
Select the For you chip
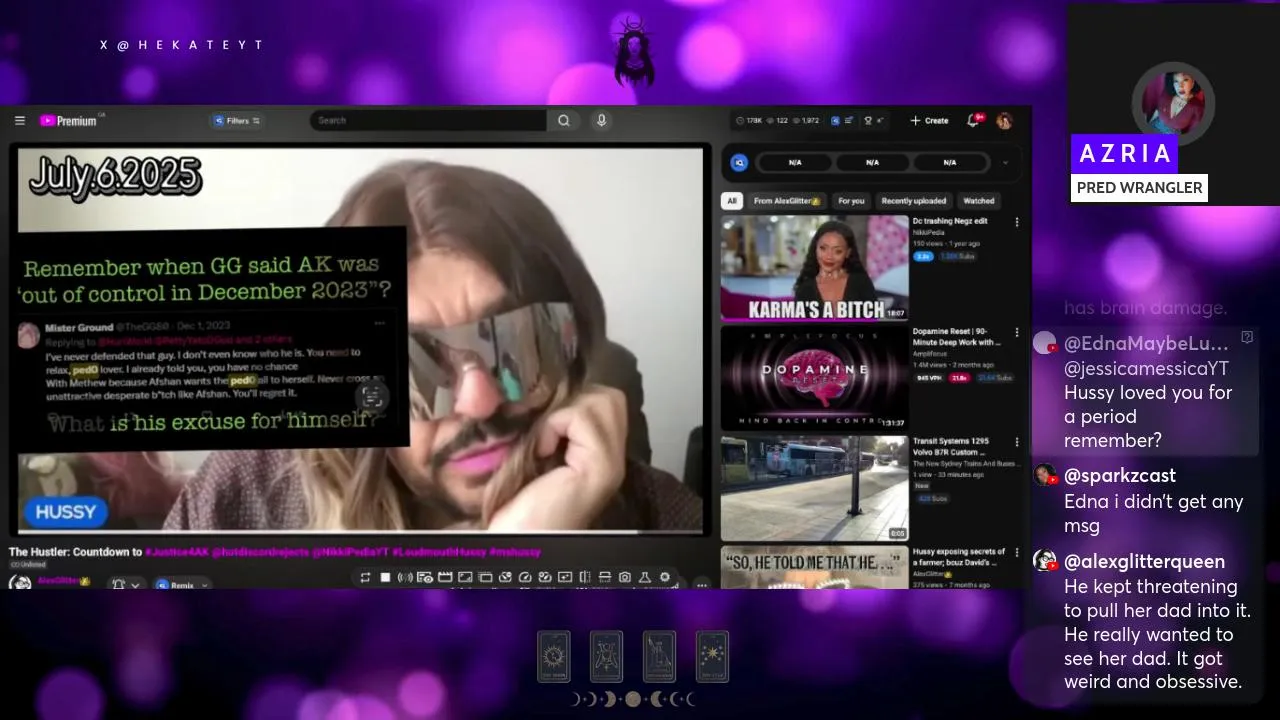(851, 201)
